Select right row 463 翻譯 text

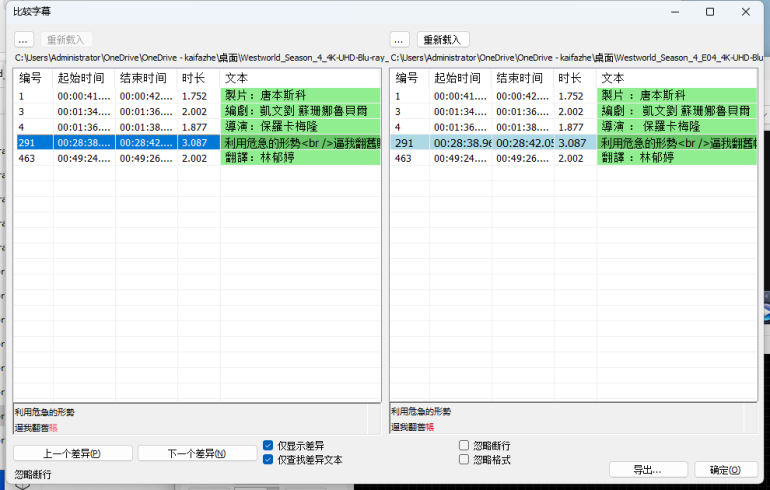(x=677, y=158)
